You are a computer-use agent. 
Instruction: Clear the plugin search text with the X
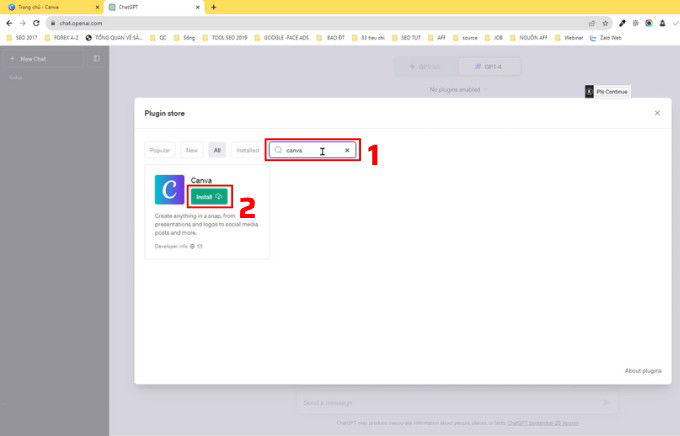(347, 150)
